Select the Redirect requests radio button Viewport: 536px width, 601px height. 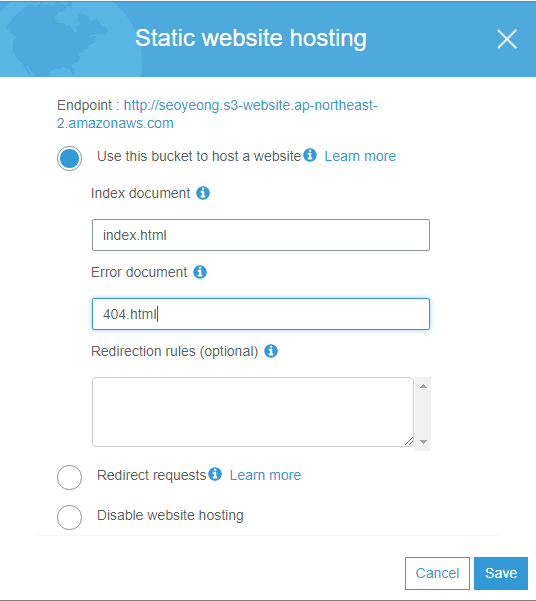pos(69,477)
